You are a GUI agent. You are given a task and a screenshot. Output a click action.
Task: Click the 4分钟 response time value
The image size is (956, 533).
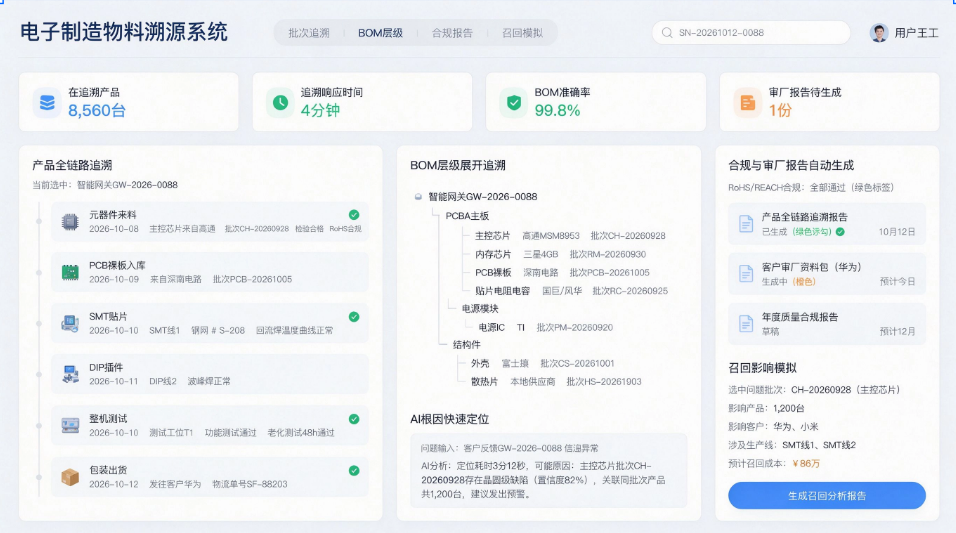click(320, 110)
